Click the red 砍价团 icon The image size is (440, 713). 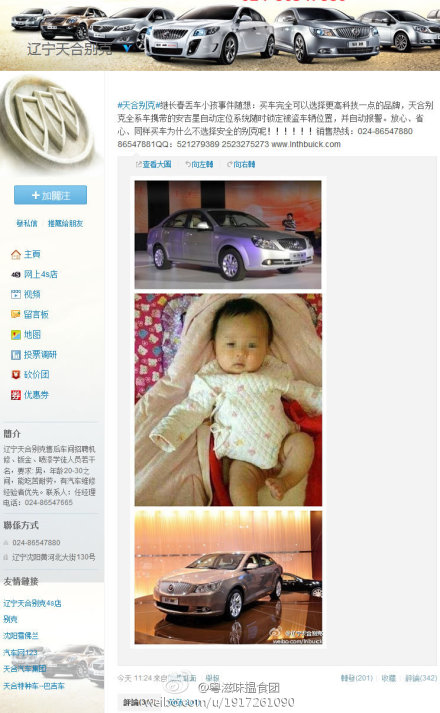(x=16, y=375)
